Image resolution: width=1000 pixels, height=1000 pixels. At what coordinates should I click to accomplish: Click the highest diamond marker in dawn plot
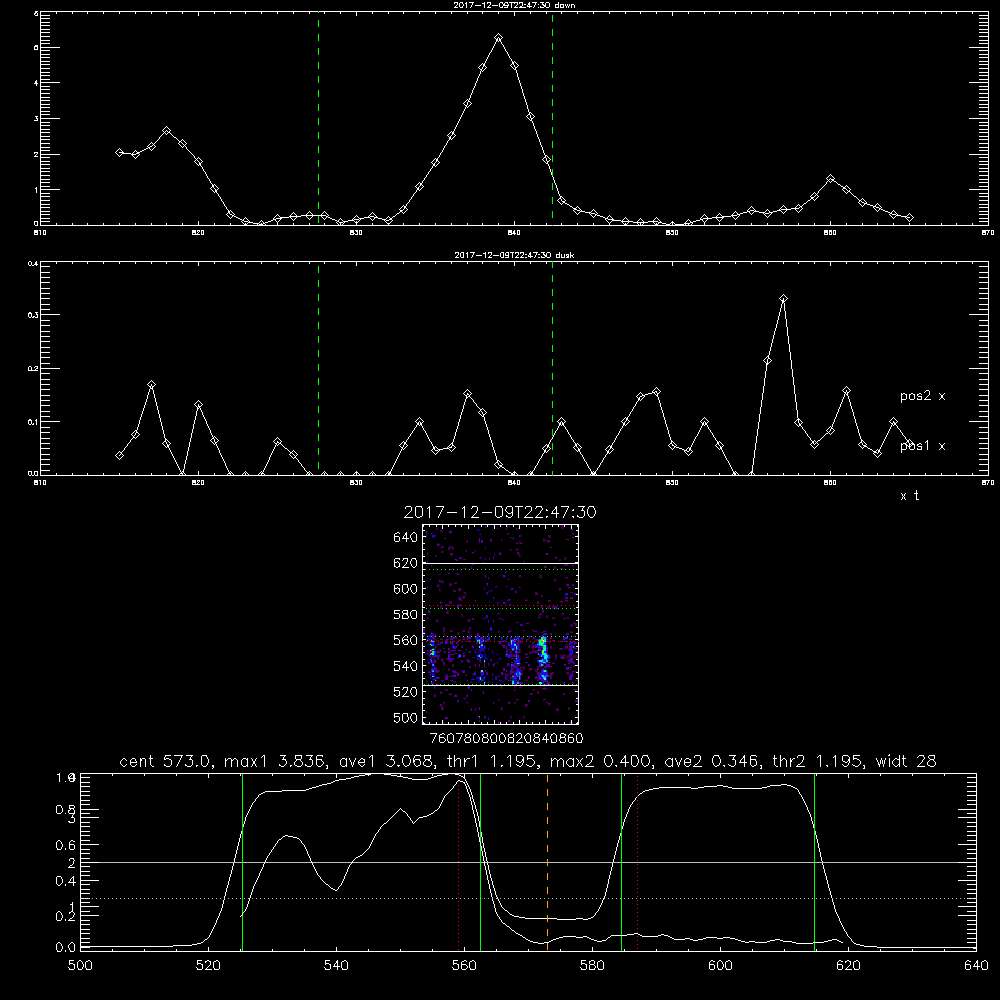point(499,38)
